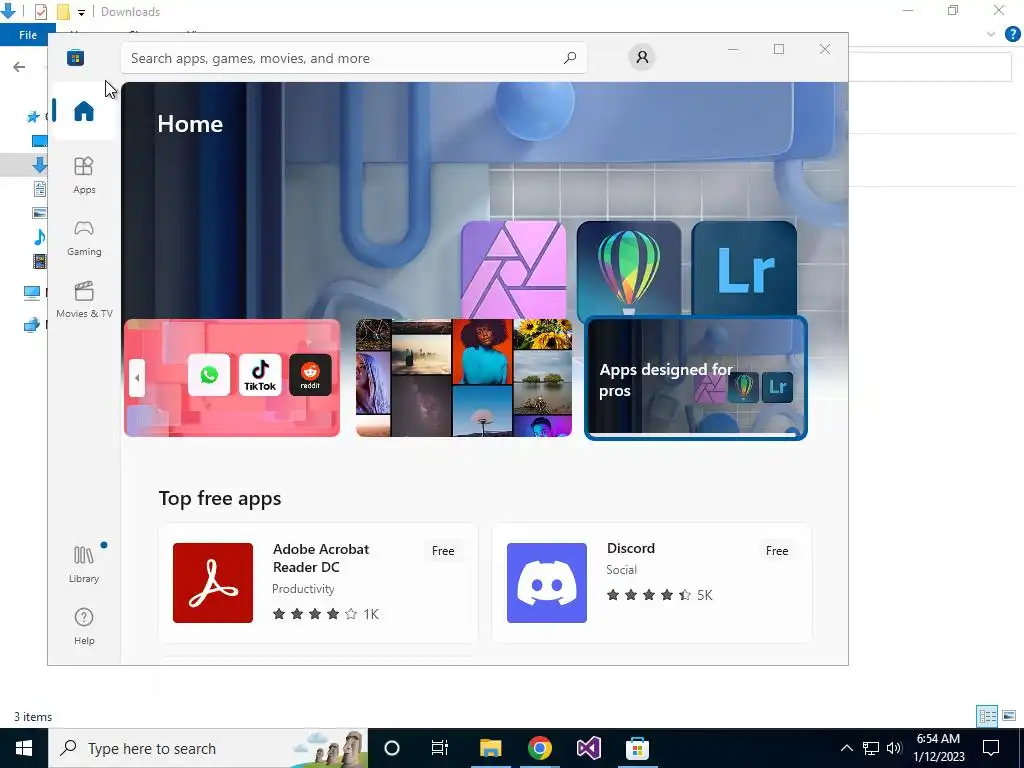Click the Discord app title
The image size is (1024, 768).
pyautogui.click(x=631, y=548)
